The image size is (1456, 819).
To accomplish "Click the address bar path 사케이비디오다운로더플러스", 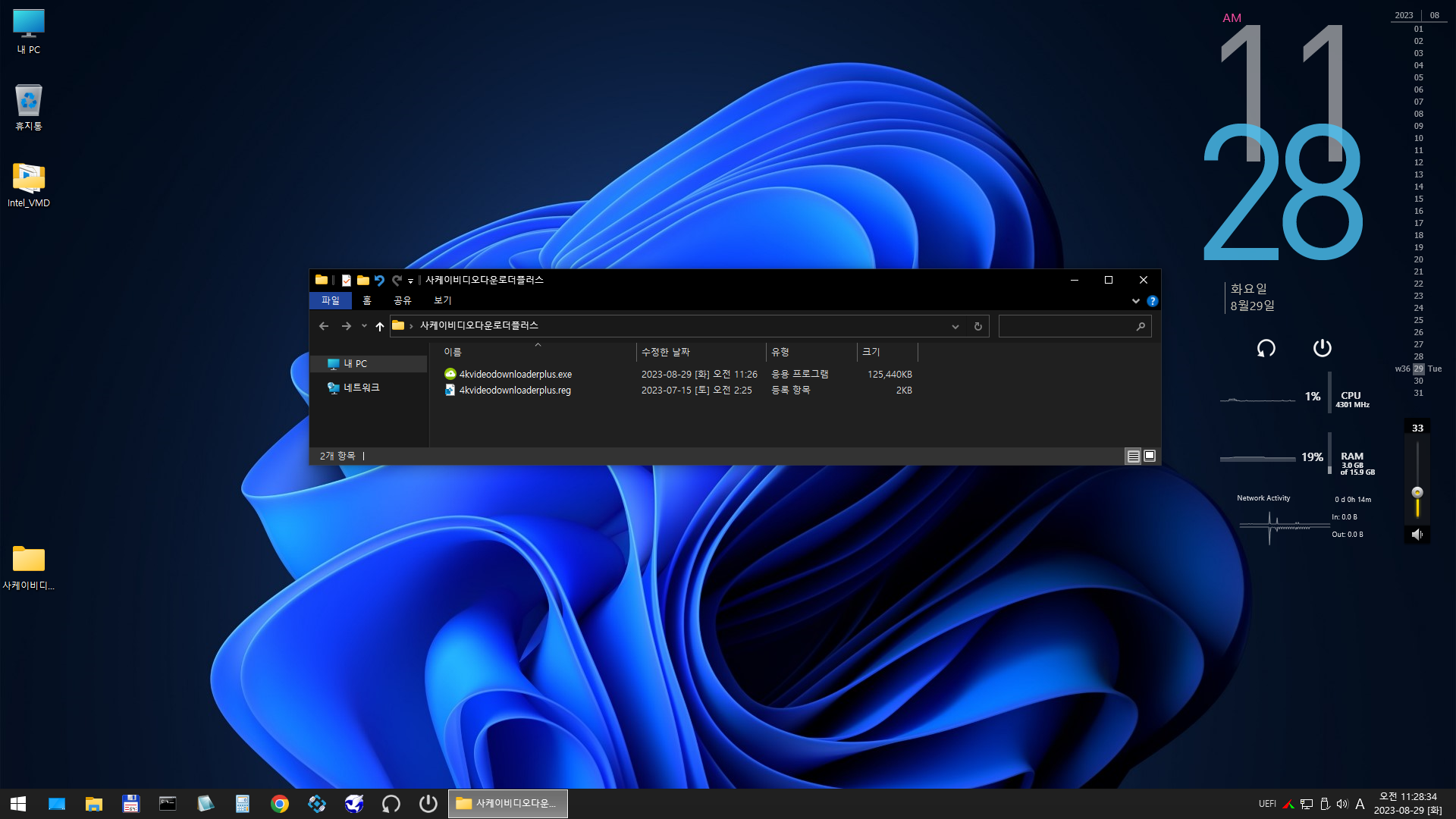I will click(479, 325).
